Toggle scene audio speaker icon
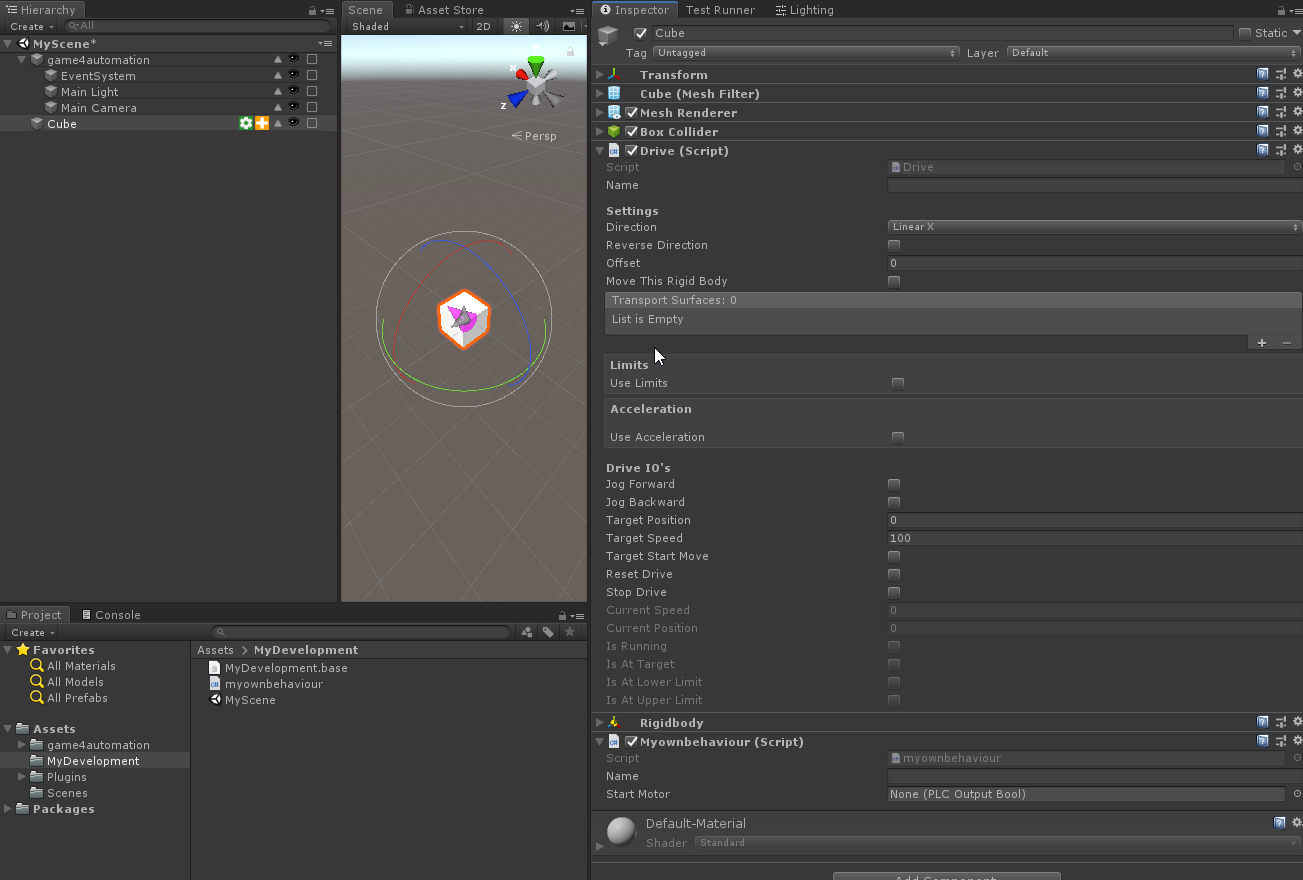1303x880 pixels. click(x=542, y=27)
